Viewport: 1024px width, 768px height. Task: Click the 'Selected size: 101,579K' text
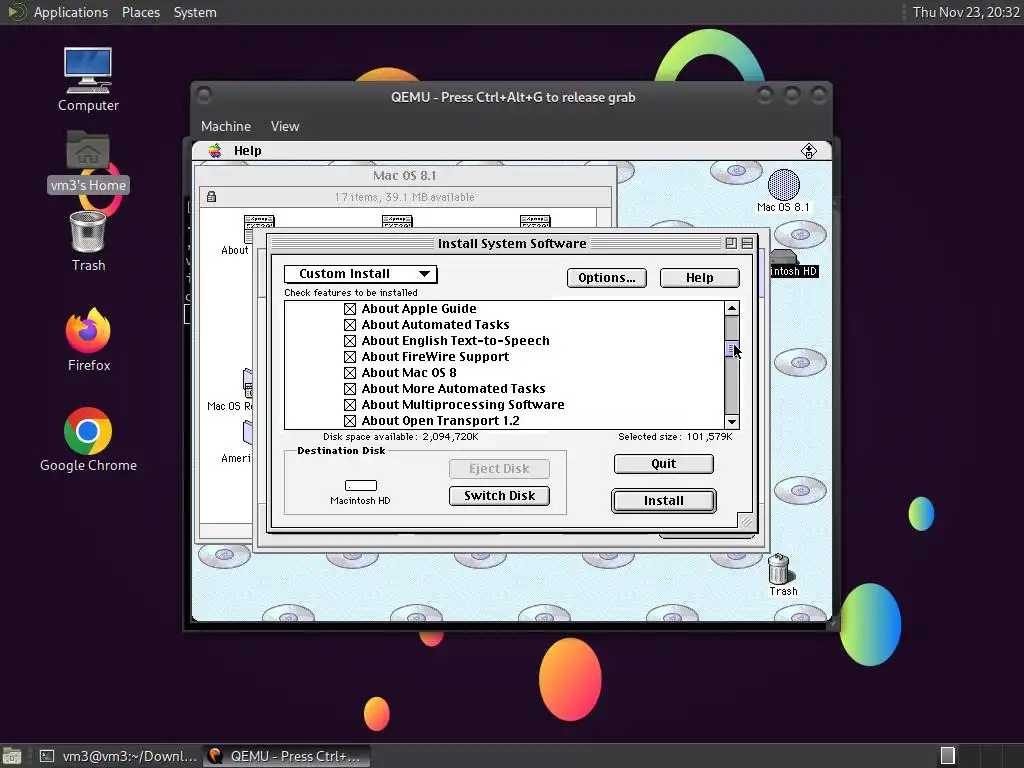[x=675, y=436]
